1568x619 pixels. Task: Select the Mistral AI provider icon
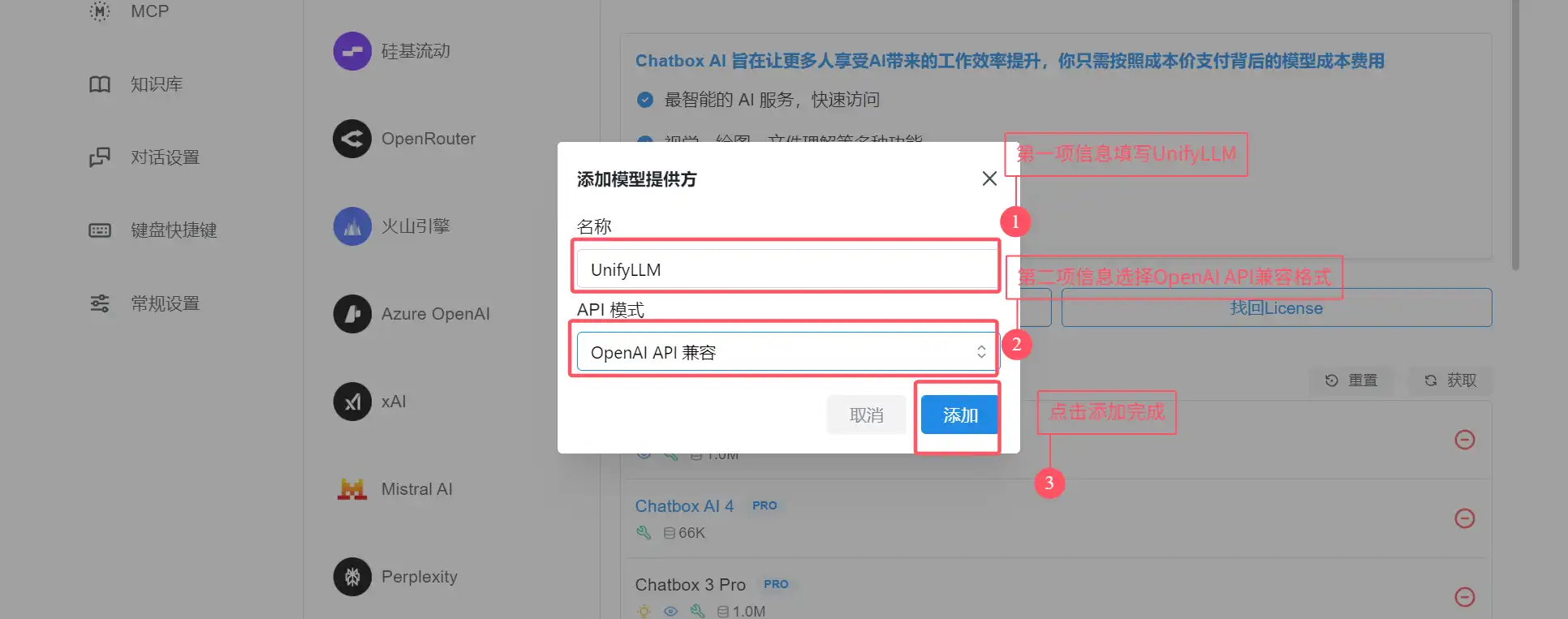(352, 489)
